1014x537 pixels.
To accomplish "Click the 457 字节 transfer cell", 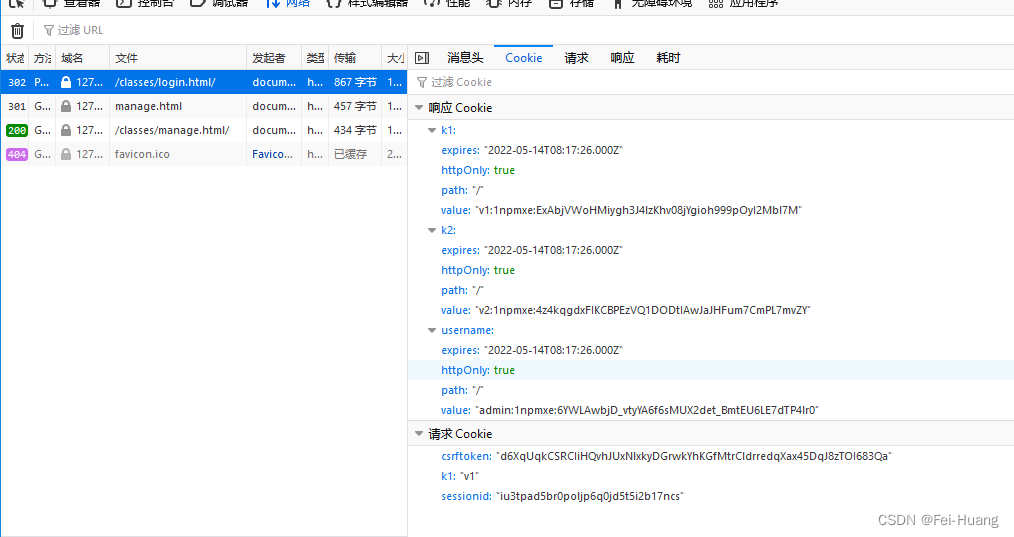I will [355, 106].
